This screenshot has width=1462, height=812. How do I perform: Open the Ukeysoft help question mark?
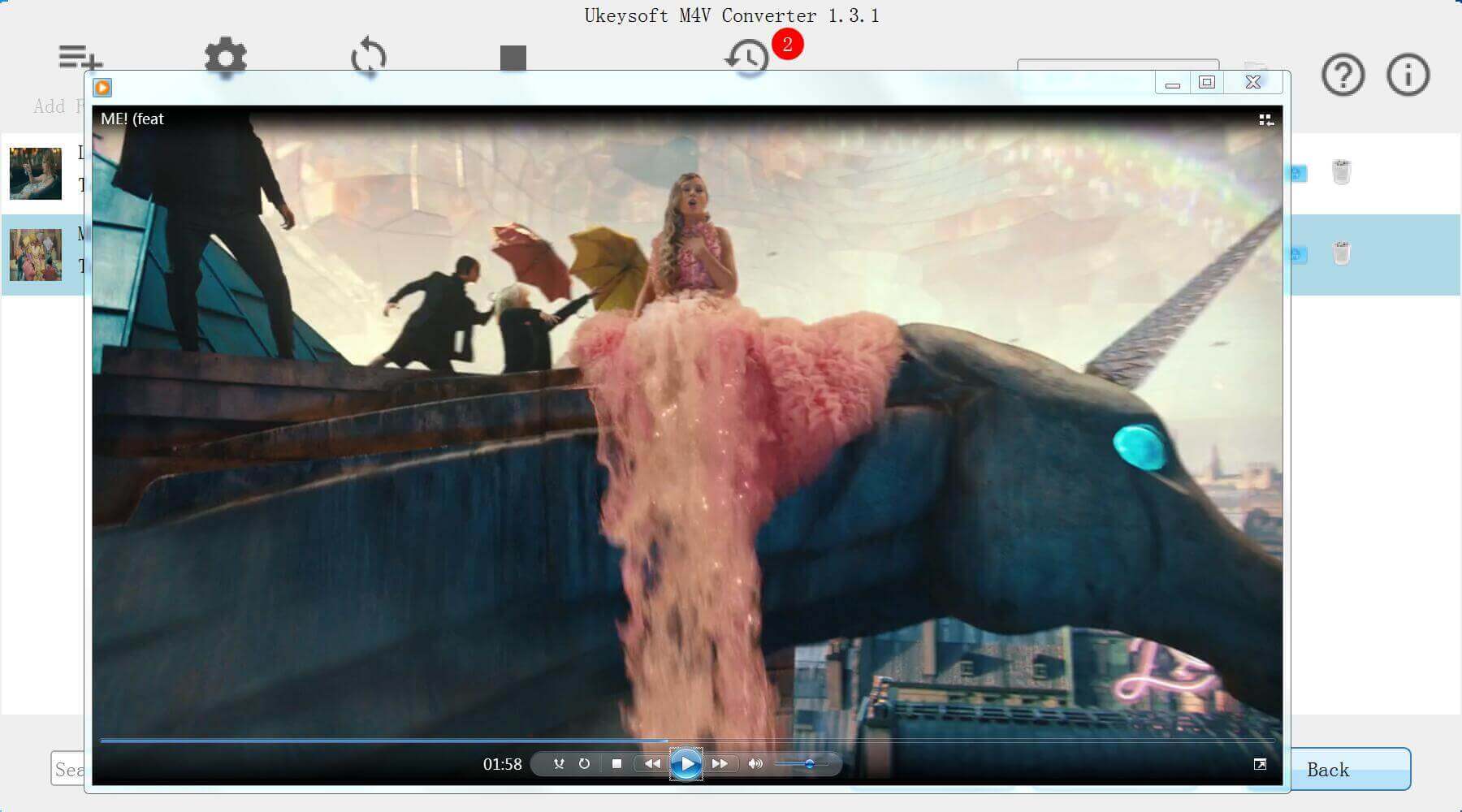[1343, 75]
